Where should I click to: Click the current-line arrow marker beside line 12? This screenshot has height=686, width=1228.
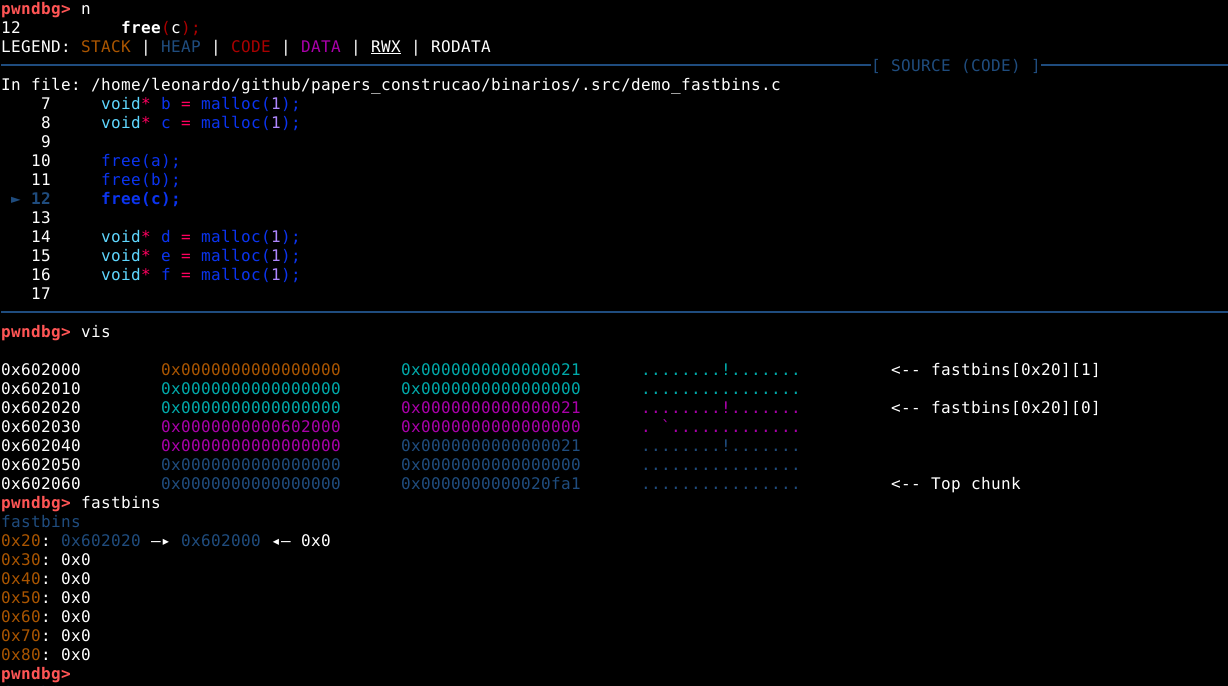coord(16,199)
